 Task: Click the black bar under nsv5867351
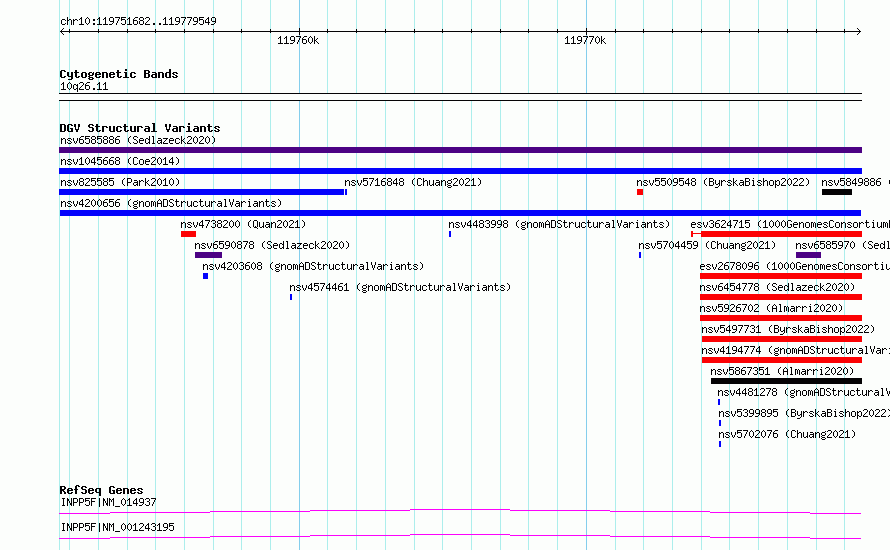786,381
